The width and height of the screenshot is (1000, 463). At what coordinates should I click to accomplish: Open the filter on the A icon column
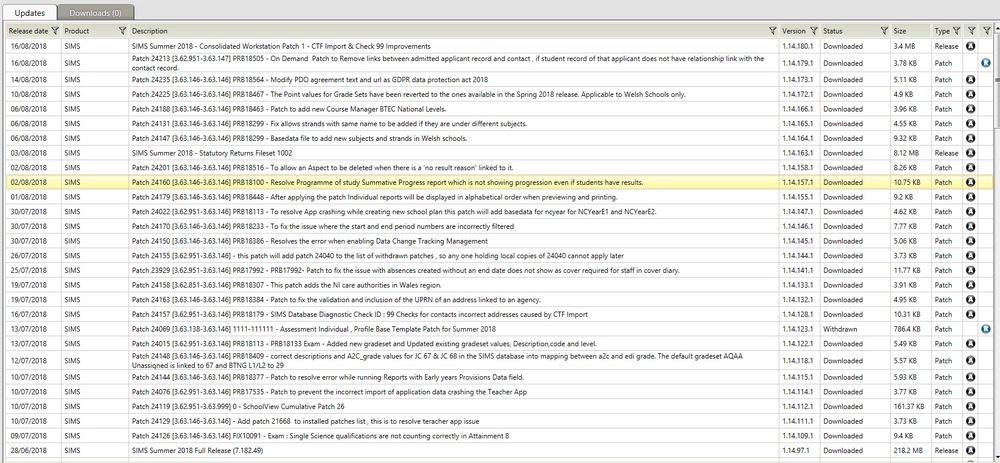971,31
